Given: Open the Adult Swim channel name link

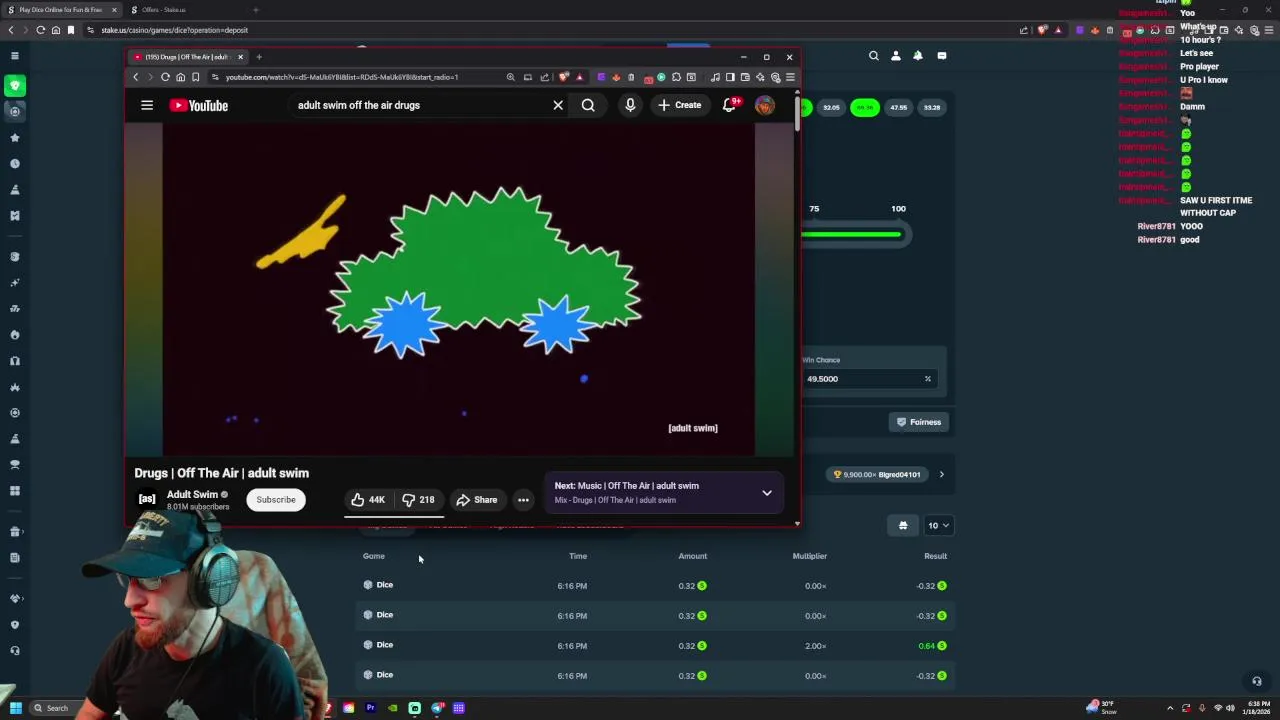Looking at the screenshot, I should pos(192,494).
